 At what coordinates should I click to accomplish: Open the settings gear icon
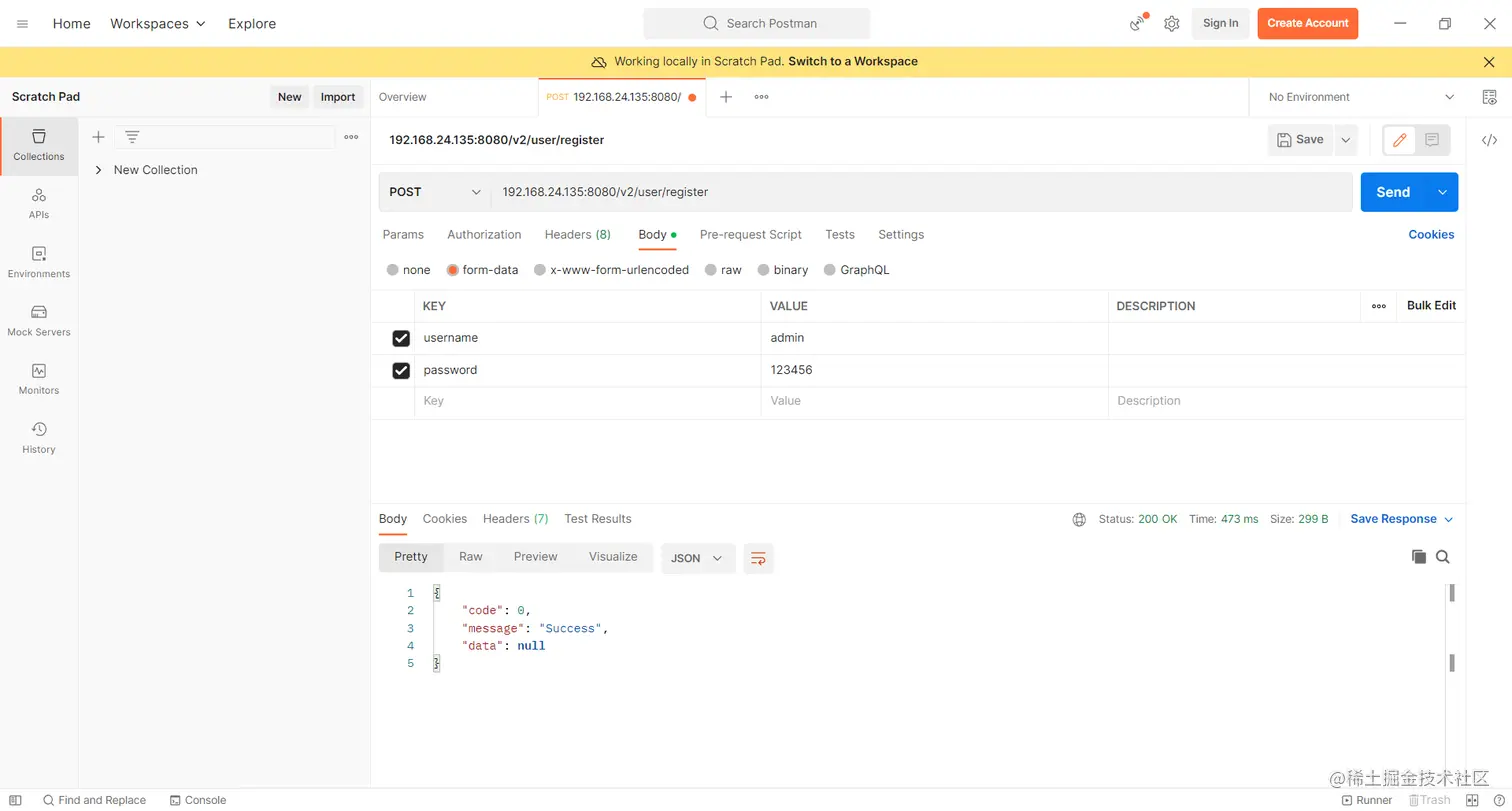[x=1172, y=23]
